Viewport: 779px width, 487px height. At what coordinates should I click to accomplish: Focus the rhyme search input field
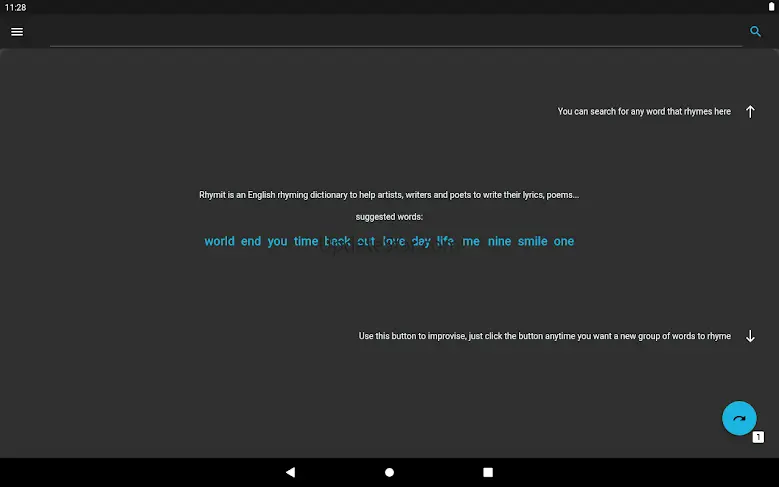(x=396, y=33)
